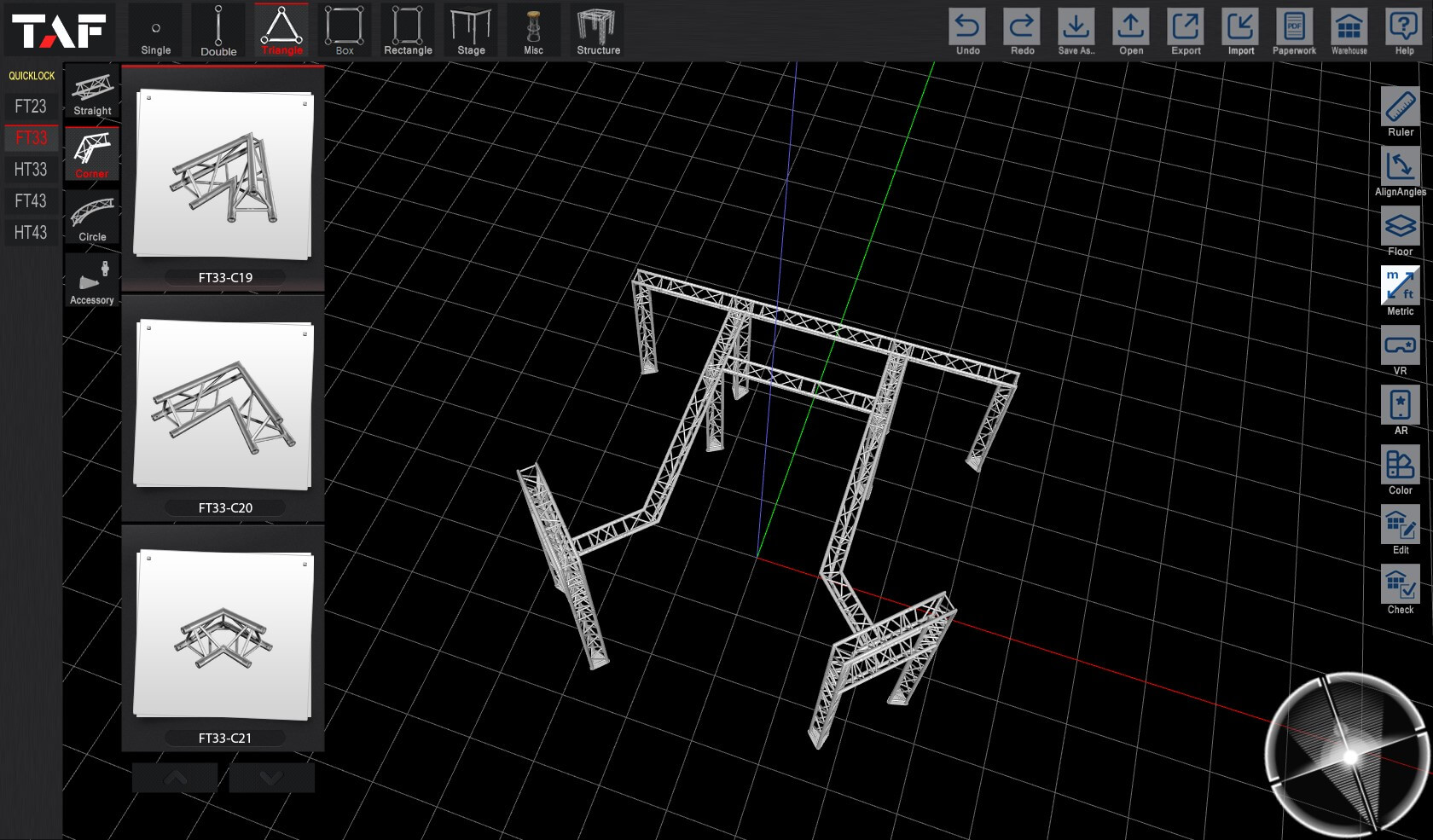Screen dimensions: 1433x840
Task: Click the QUICKLOCK heading
Action: pos(32,76)
